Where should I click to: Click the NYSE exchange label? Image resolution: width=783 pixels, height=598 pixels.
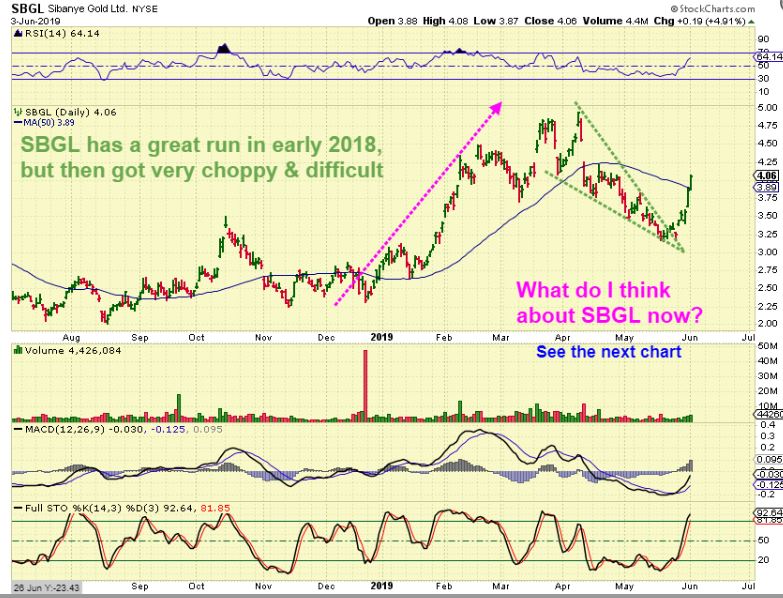(x=144, y=9)
